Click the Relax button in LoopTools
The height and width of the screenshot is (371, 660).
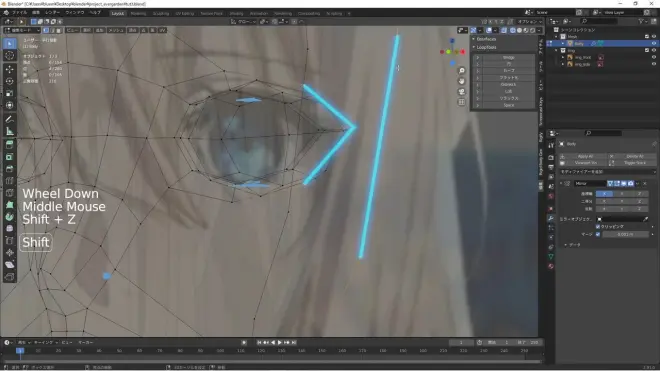[x=508, y=98]
